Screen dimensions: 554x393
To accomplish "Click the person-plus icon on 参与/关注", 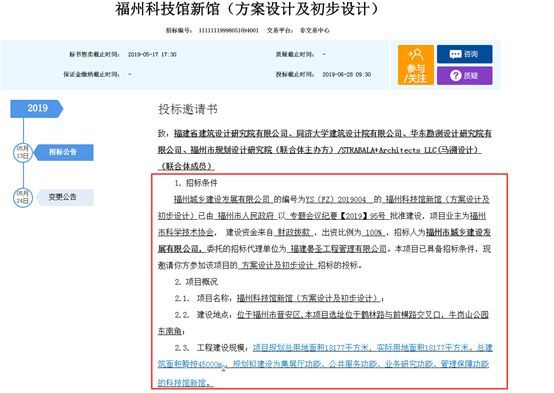I will (x=416, y=55).
